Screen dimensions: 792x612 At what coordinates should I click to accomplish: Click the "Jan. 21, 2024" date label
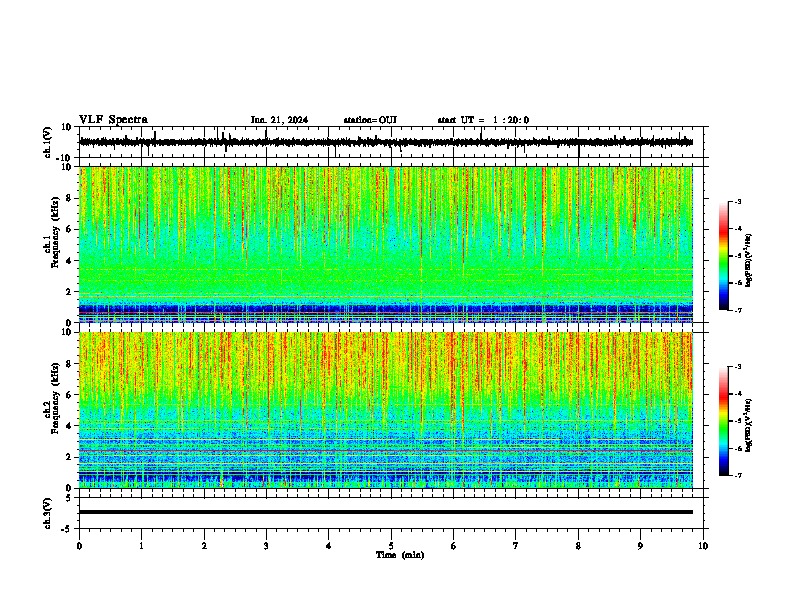click(x=279, y=120)
